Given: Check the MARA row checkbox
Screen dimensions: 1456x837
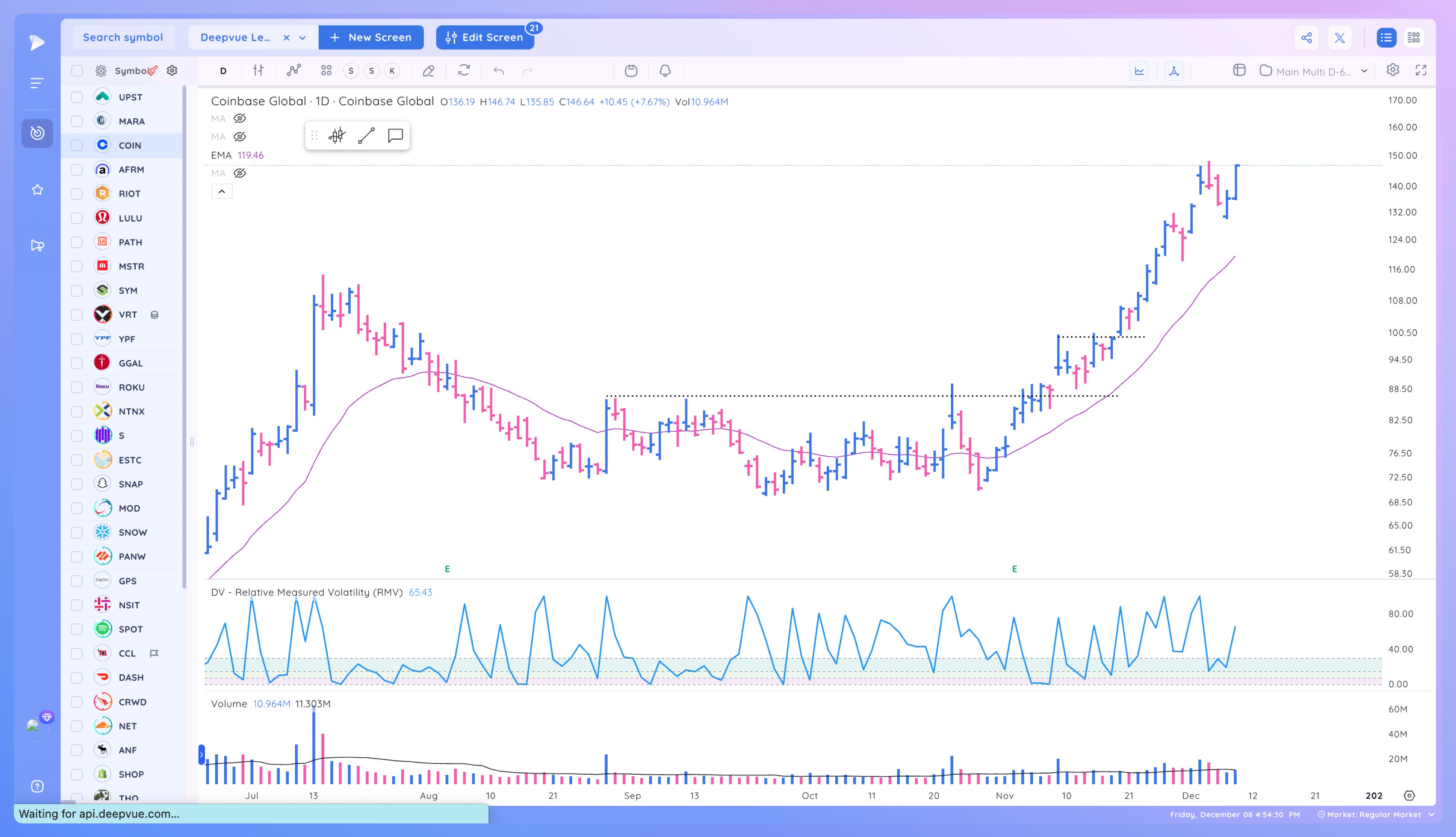Looking at the screenshot, I should tap(77, 121).
